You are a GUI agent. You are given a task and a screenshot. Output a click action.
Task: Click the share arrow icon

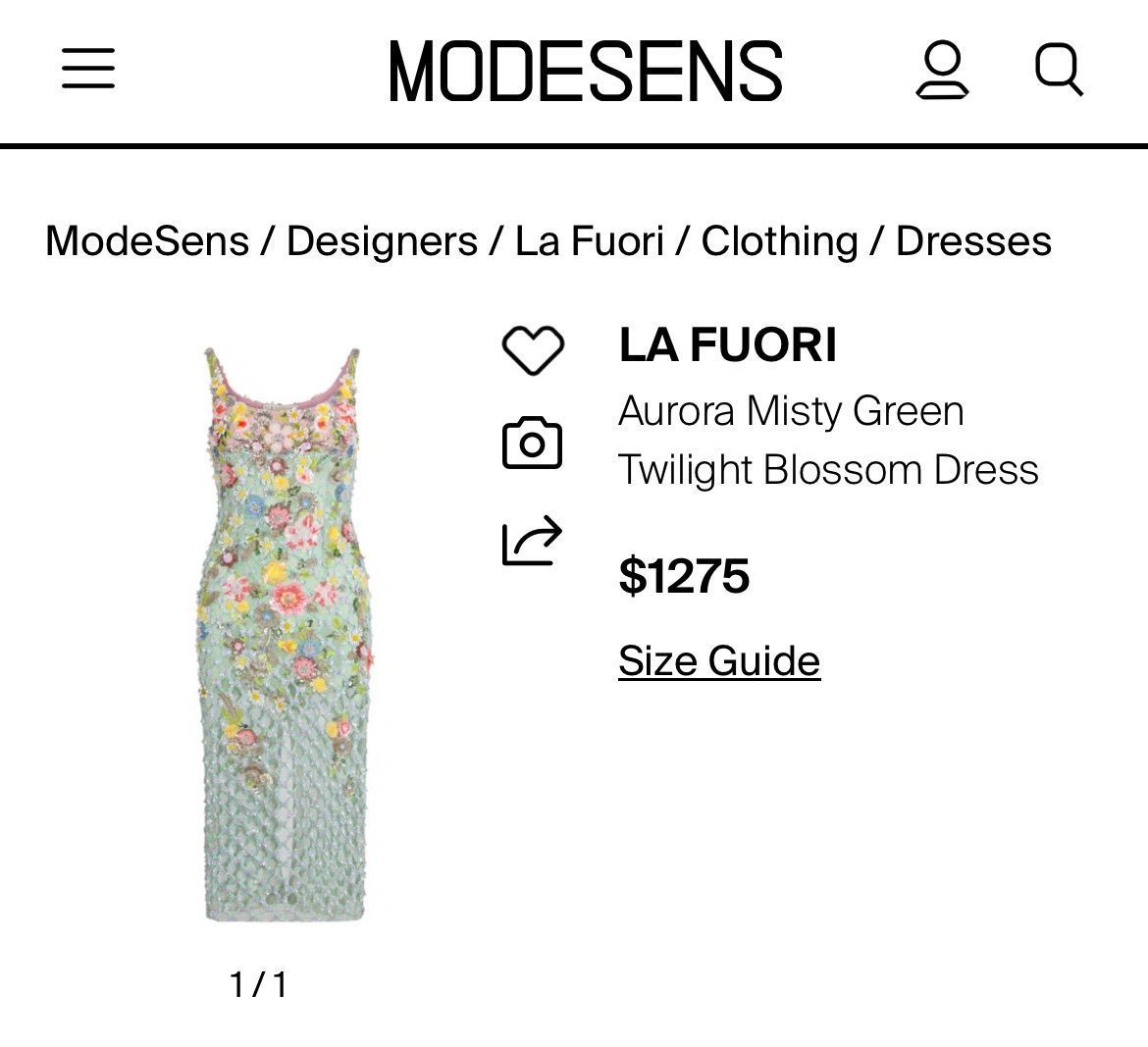pyautogui.click(x=532, y=541)
